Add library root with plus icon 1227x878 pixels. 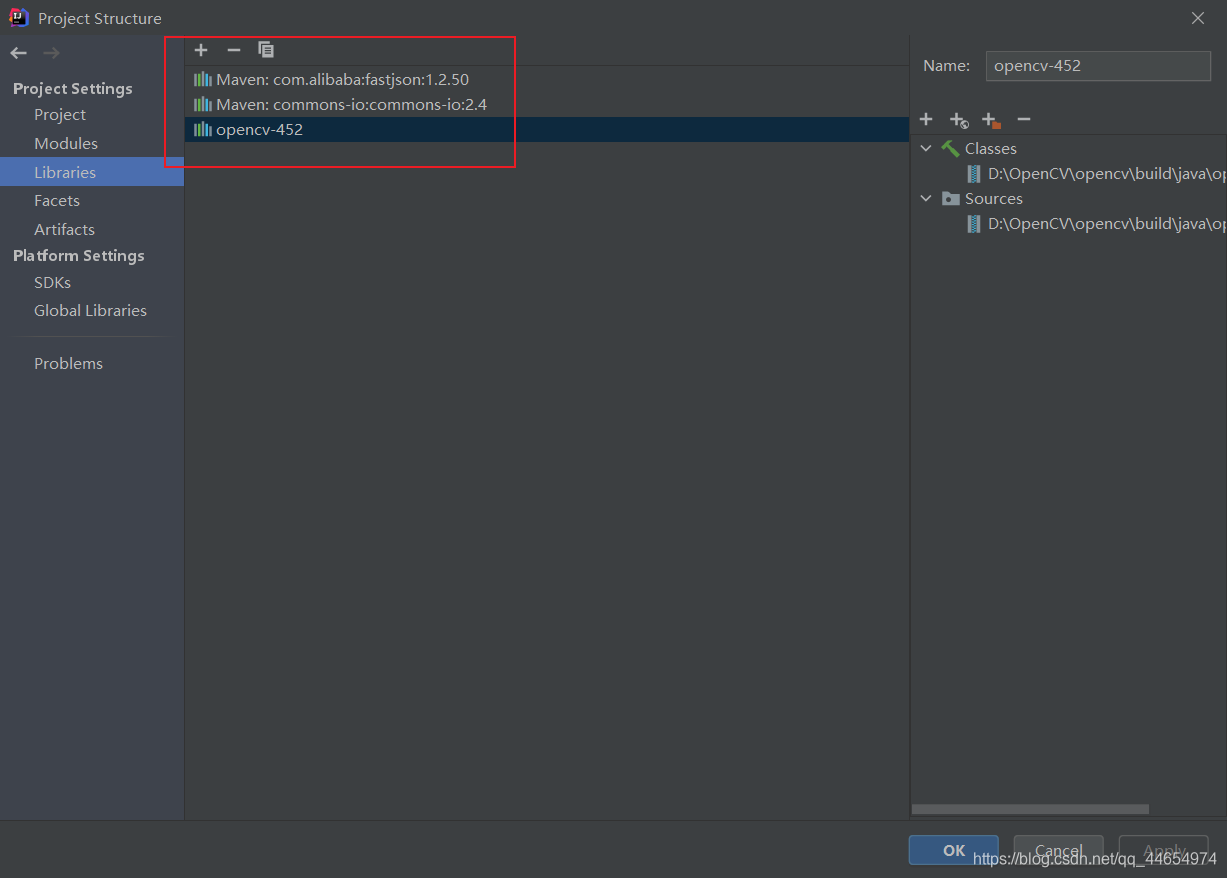[x=926, y=119]
